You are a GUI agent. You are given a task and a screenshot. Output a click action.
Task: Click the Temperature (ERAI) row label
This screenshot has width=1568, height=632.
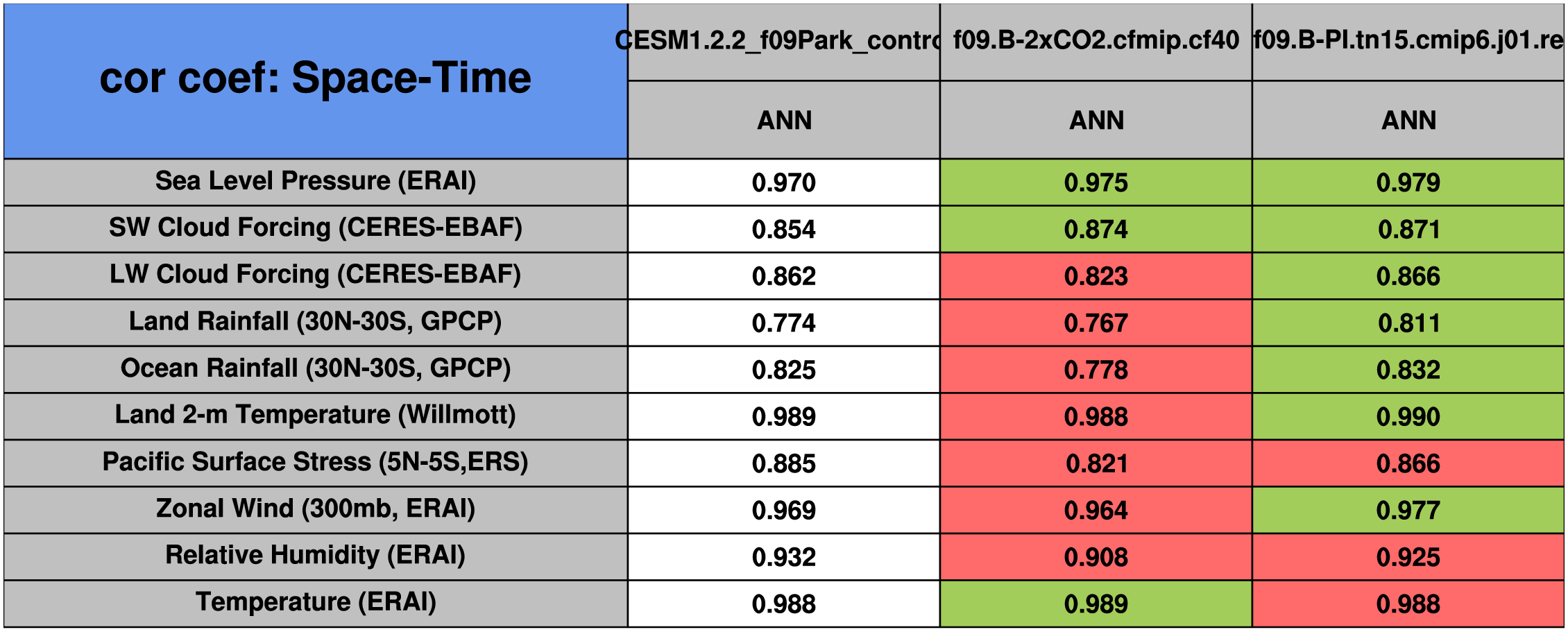(316, 603)
